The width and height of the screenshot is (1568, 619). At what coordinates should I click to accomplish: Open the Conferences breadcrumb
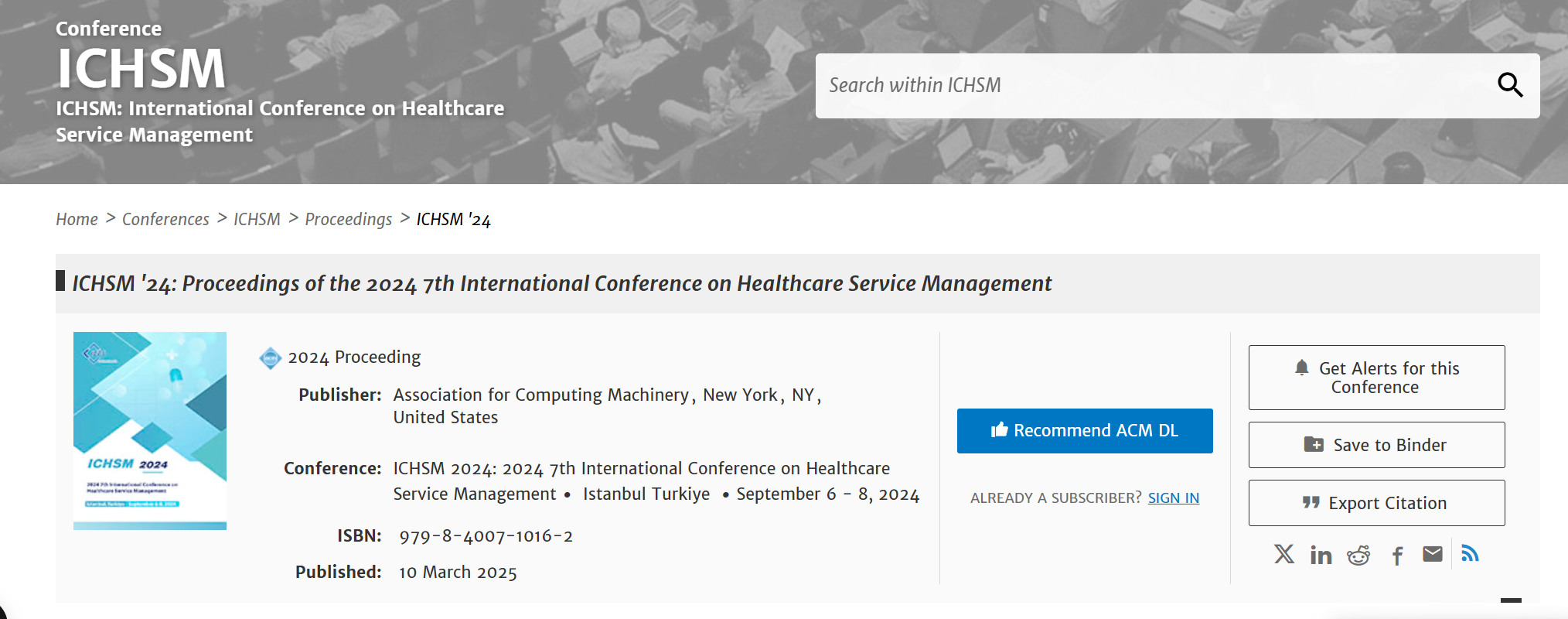(x=165, y=220)
